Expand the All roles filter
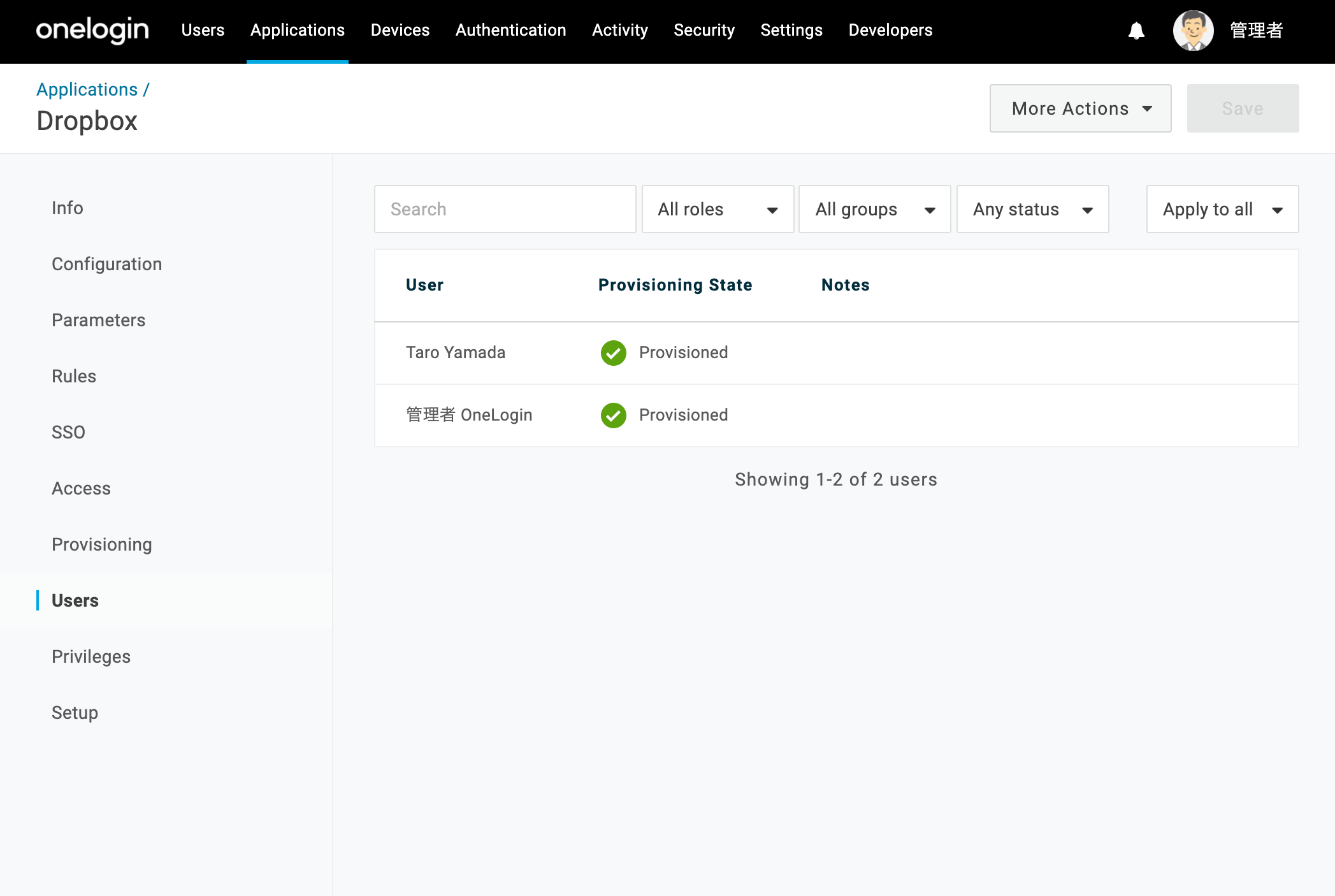This screenshot has width=1335, height=896. 718,209
